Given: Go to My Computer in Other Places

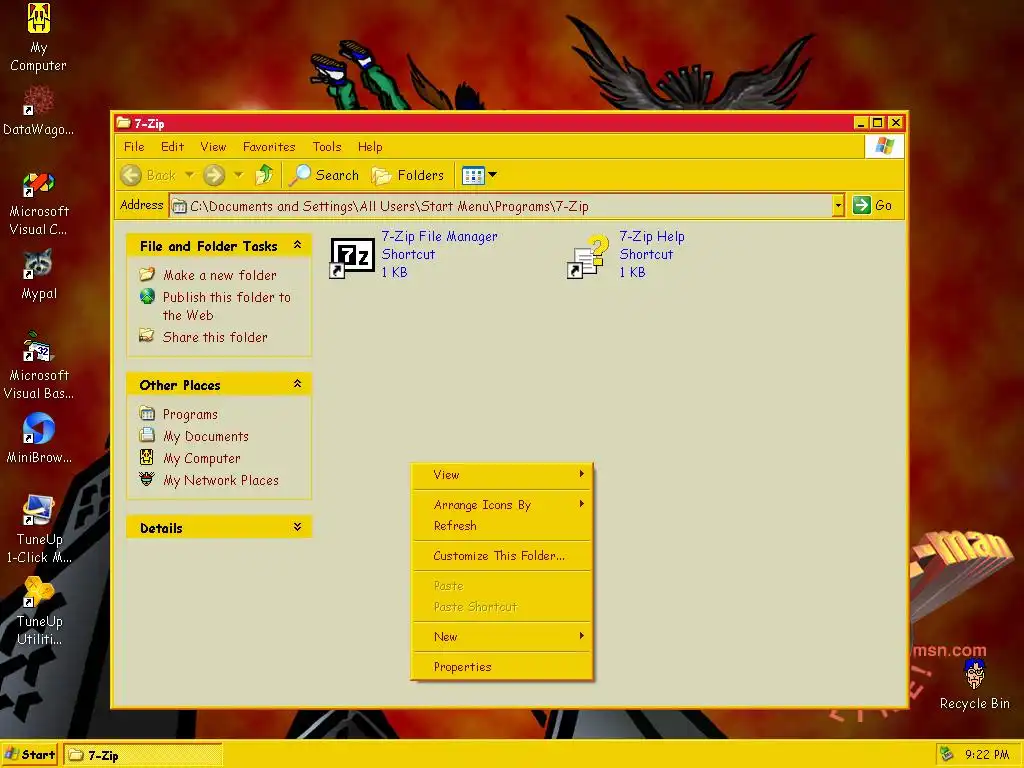Looking at the screenshot, I should pos(201,458).
